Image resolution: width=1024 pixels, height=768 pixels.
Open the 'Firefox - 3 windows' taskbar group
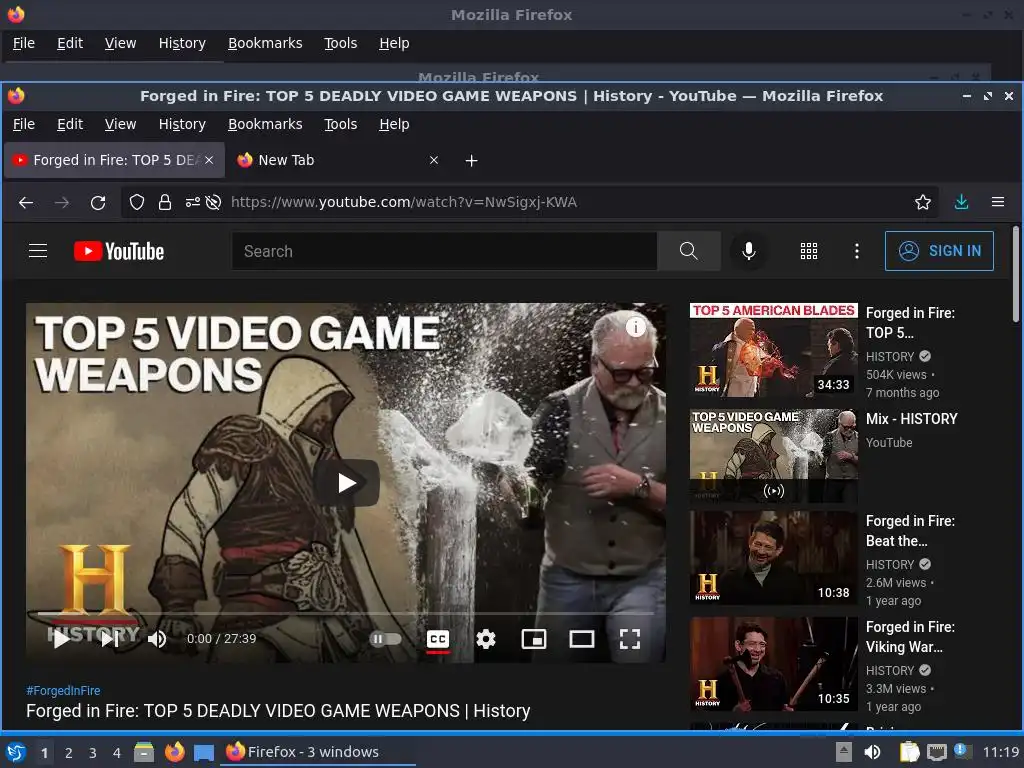click(x=319, y=752)
